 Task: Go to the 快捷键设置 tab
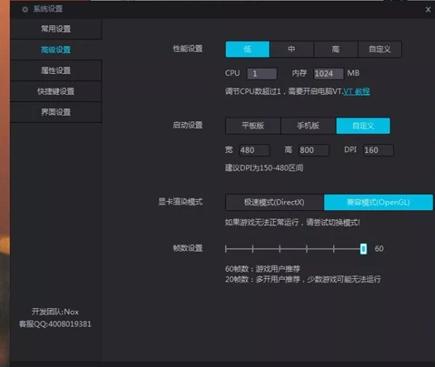(x=56, y=91)
